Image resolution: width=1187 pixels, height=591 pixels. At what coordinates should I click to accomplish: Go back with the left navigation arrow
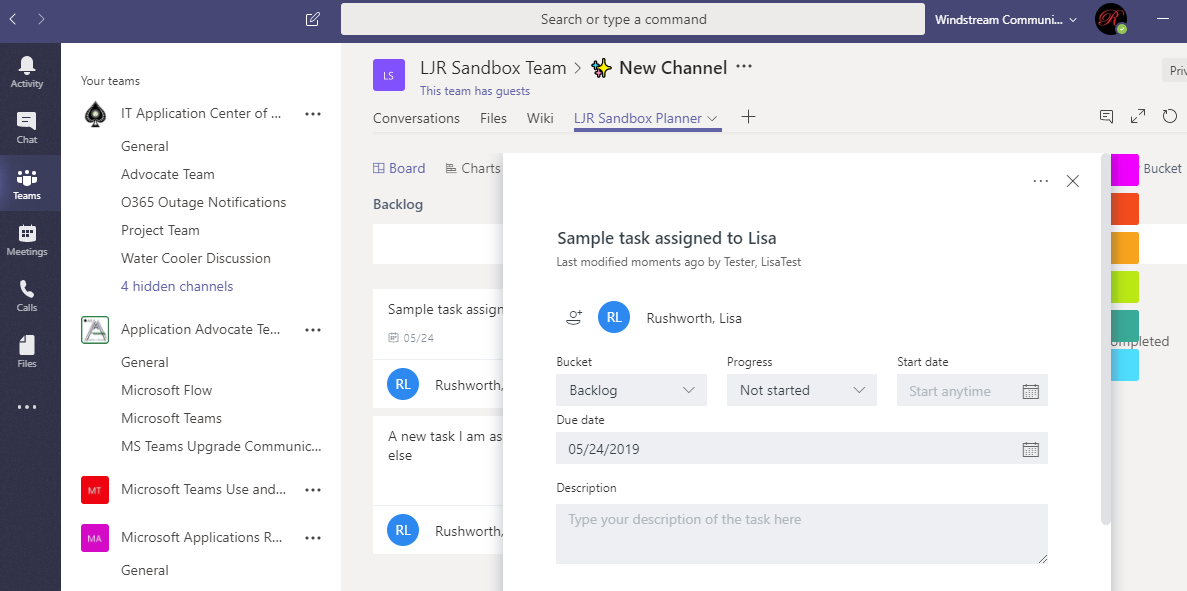13,19
